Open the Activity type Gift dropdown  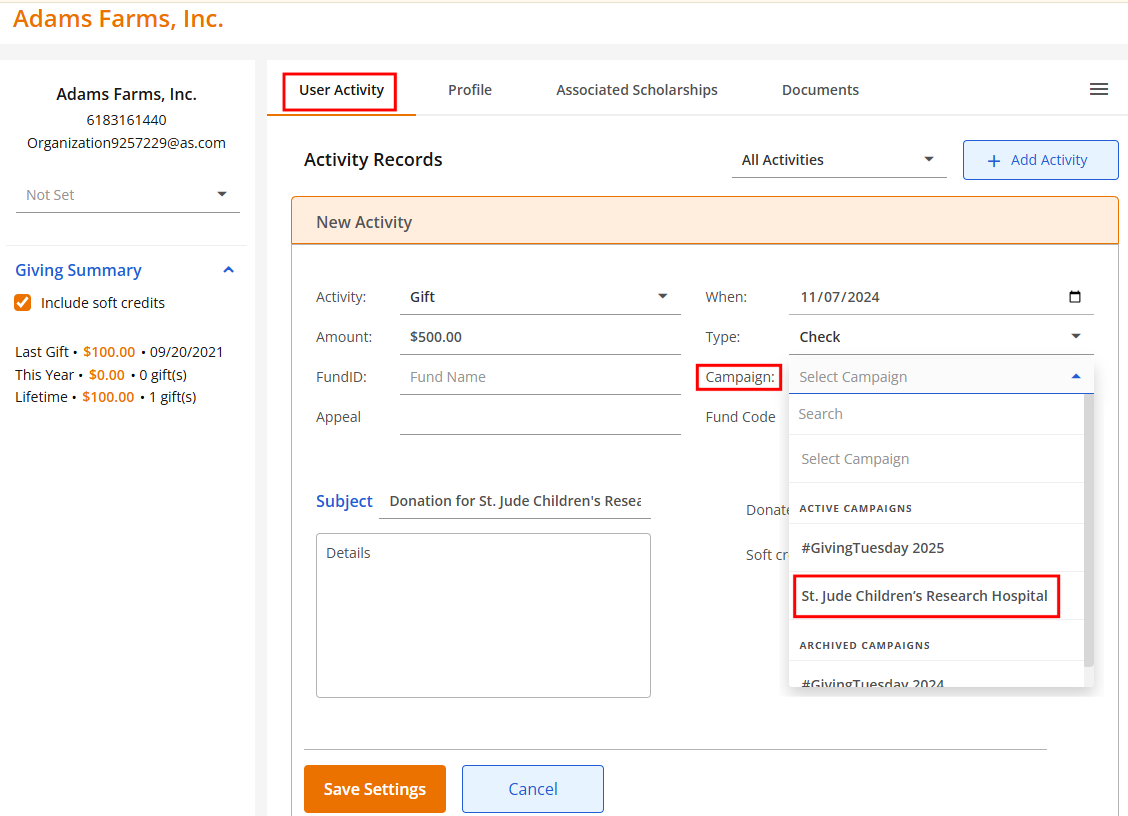pos(540,297)
